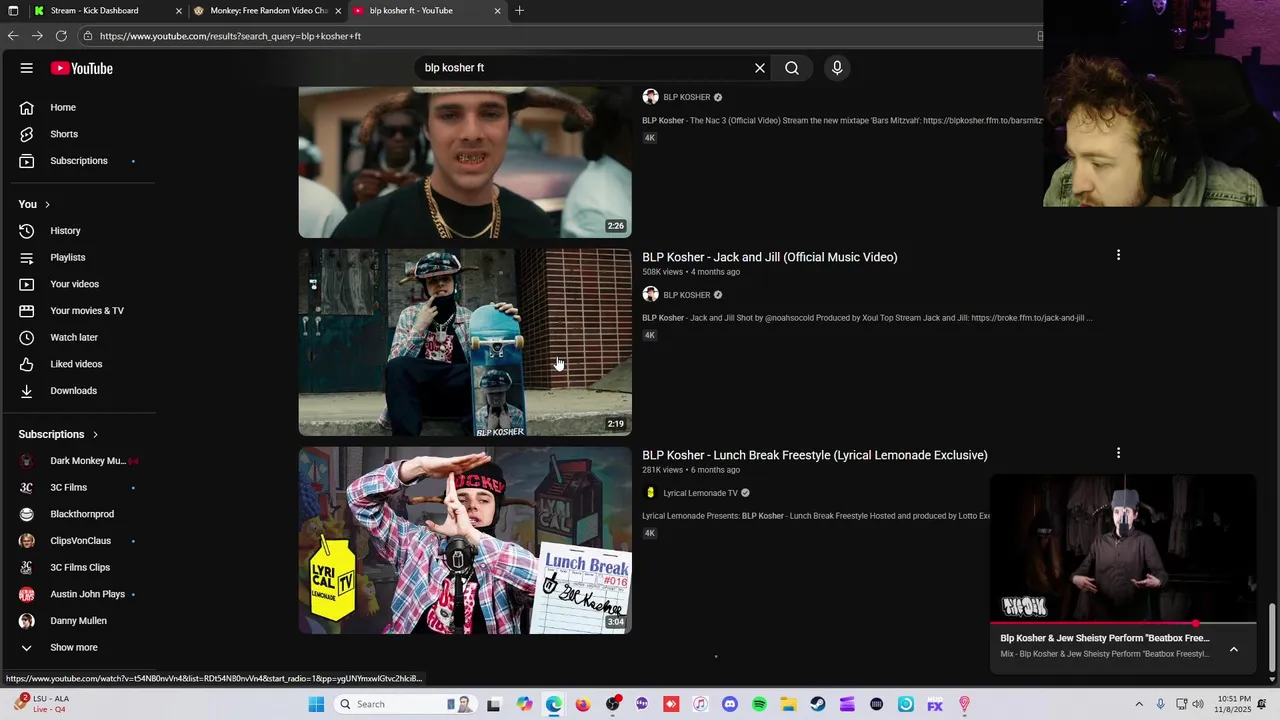
Task: Open a new browser tab
Action: (x=519, y=11)
